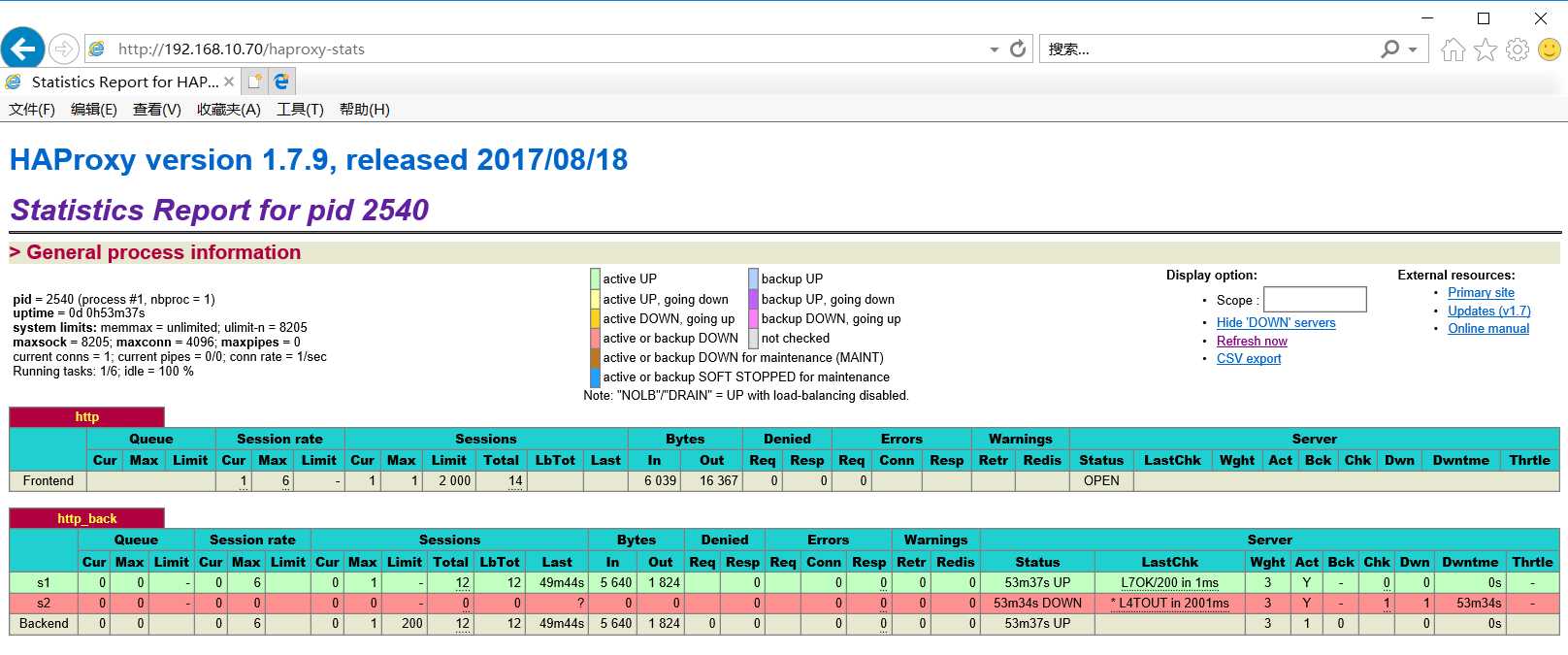Click the s2 server row name

[x=44, y=603]
